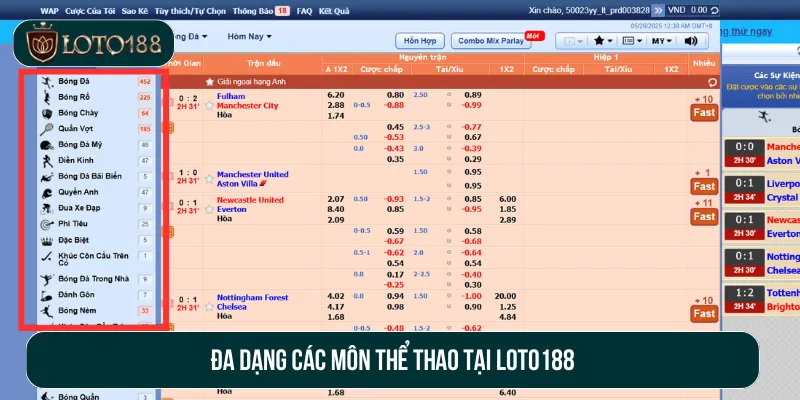Viewport: 800px width, 400px height.
Task: Choose the Bóng Chày baseball glove icon
Action: tap(47, 113)
